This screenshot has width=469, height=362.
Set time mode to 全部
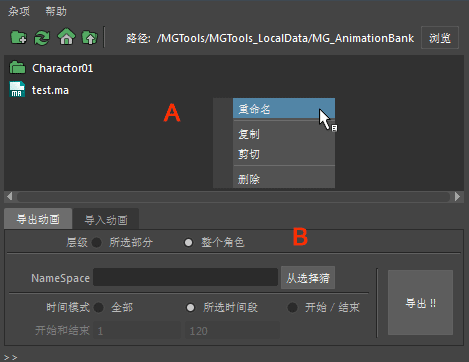coord(99,307)
